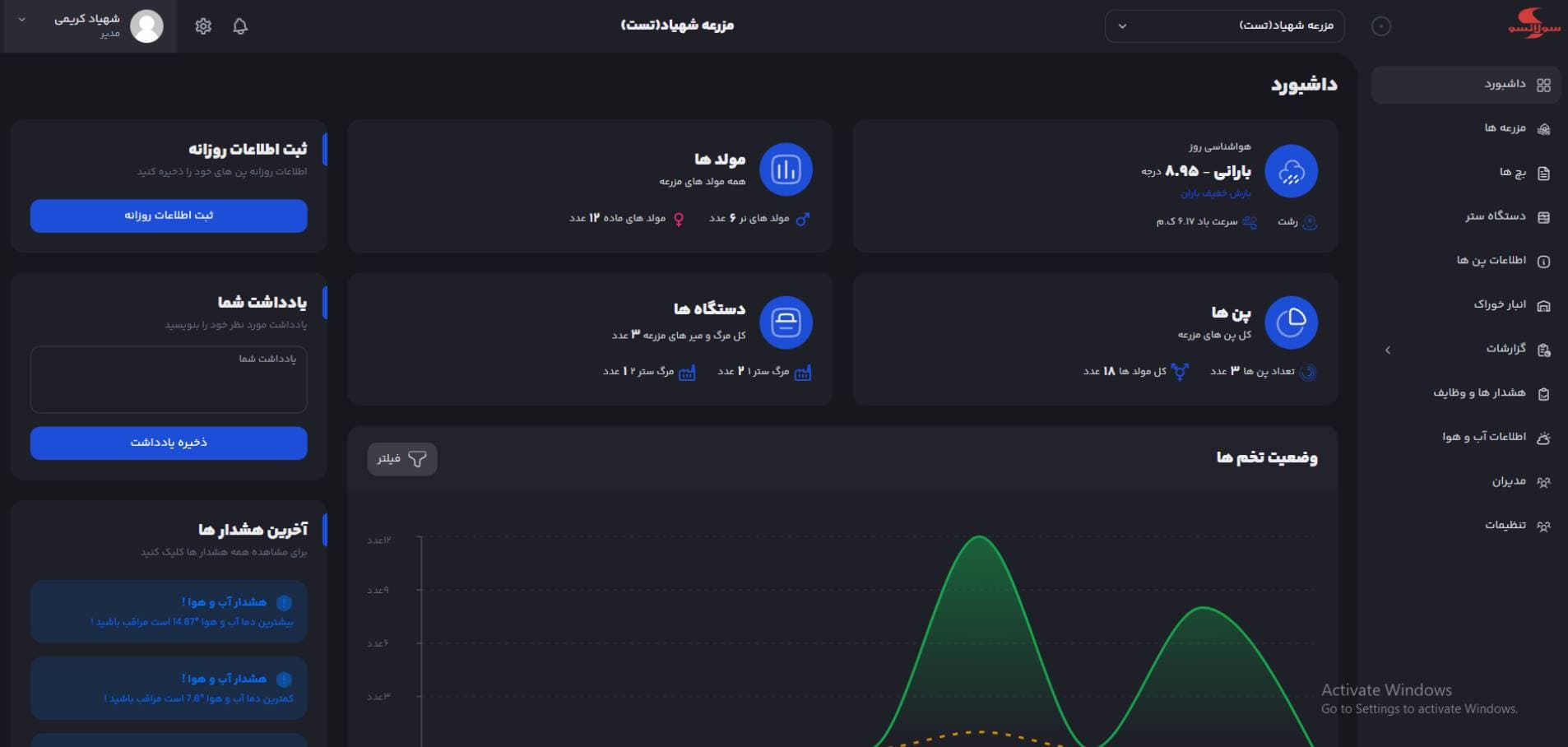Click the اطلاعات پن ها info icon
This screenshot has width=1568, height=747.
click(1543, 262)
